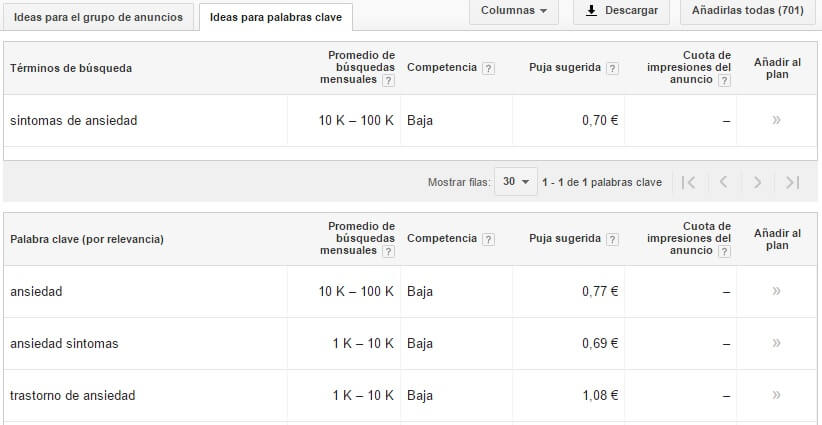
Task: Add 'ansiedad sintomas' to plan arrow
Action: [x=776, y=343]
